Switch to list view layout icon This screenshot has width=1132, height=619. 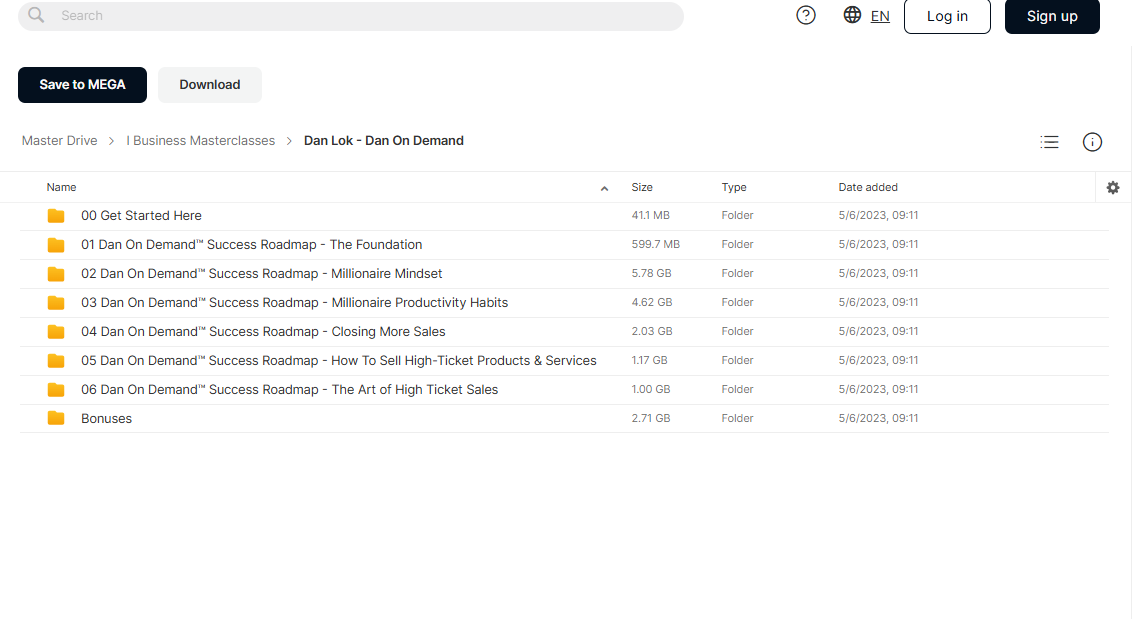pos(1049,142)
